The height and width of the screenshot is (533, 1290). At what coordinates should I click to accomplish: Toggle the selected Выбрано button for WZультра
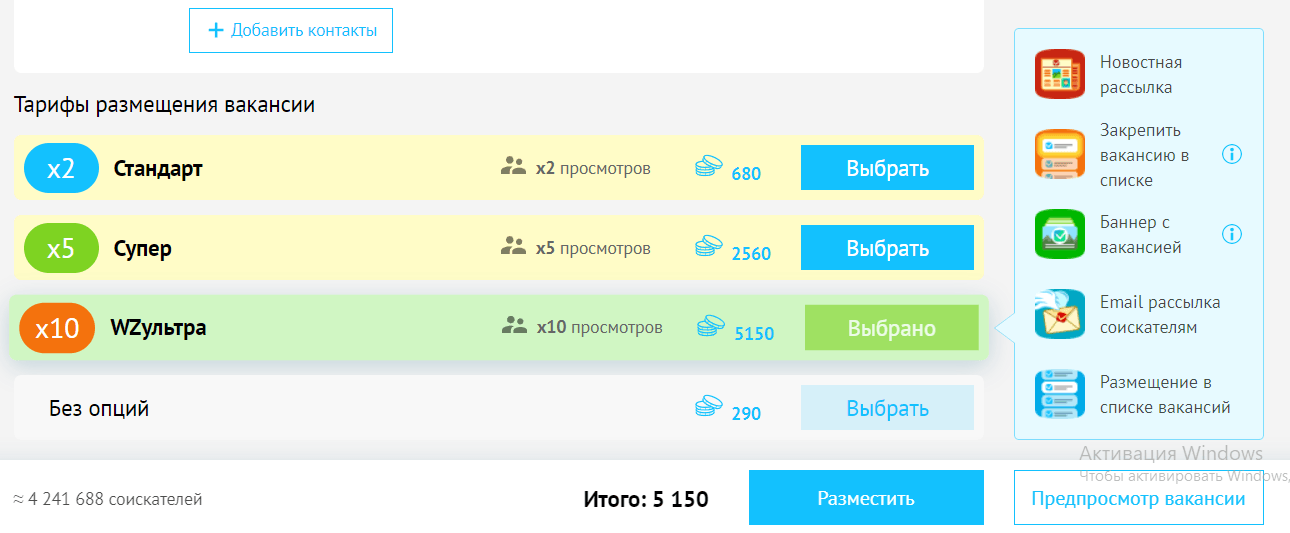pos(891,328)
